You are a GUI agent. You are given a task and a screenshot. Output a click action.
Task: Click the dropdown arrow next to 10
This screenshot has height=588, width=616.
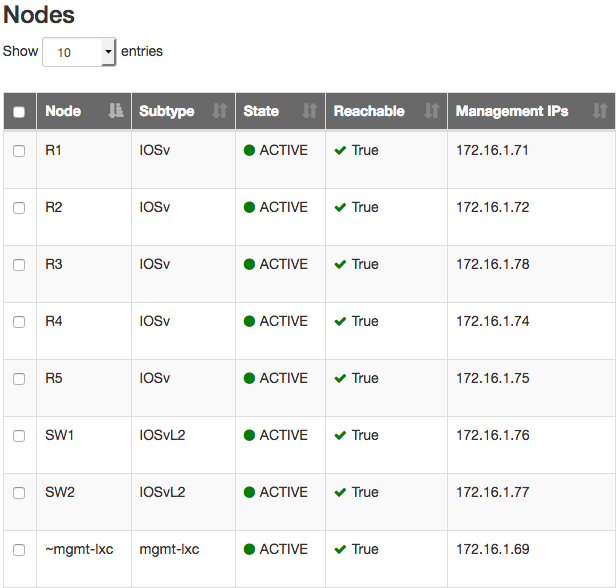pos(108,52)
